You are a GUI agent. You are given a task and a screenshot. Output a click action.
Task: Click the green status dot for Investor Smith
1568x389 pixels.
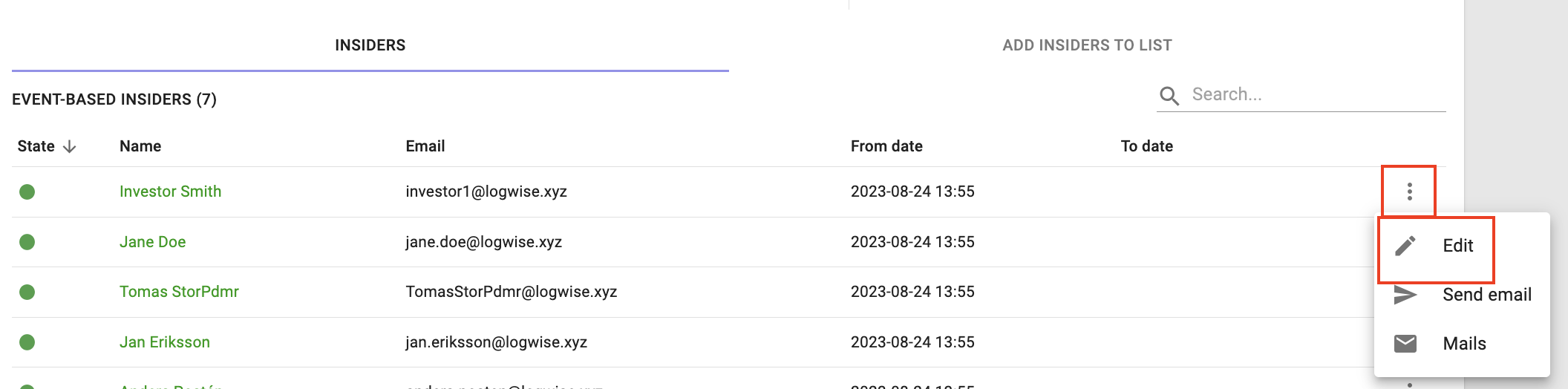[x=27, y=192]
